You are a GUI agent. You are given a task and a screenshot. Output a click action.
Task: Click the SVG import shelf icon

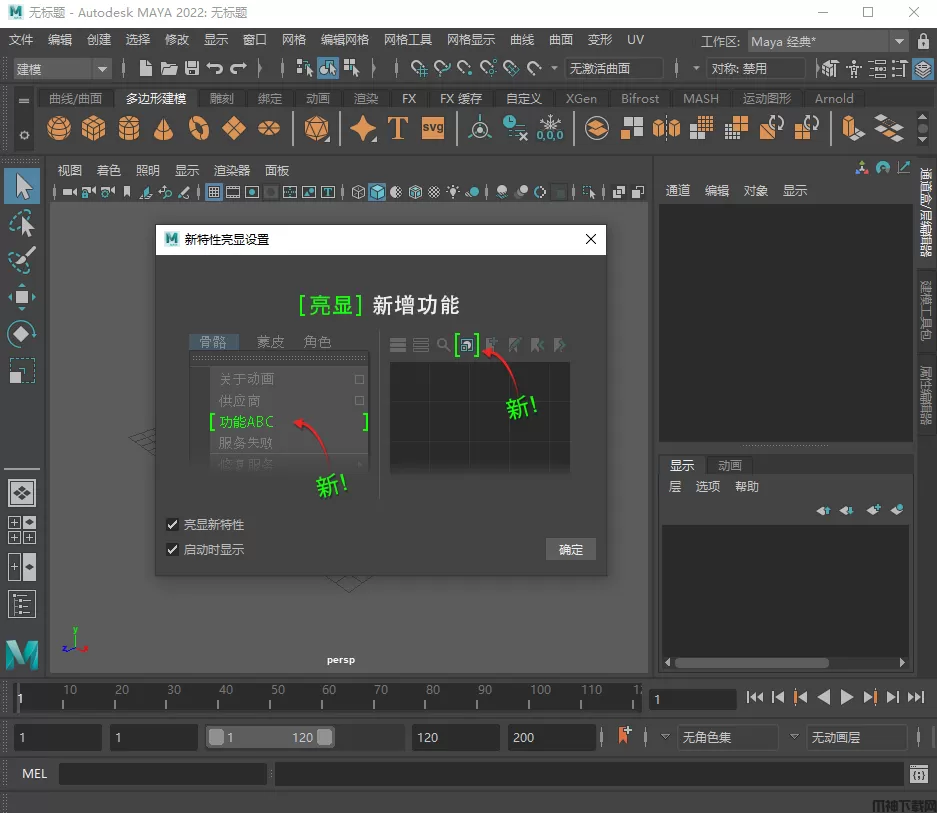tap(432, 128)
